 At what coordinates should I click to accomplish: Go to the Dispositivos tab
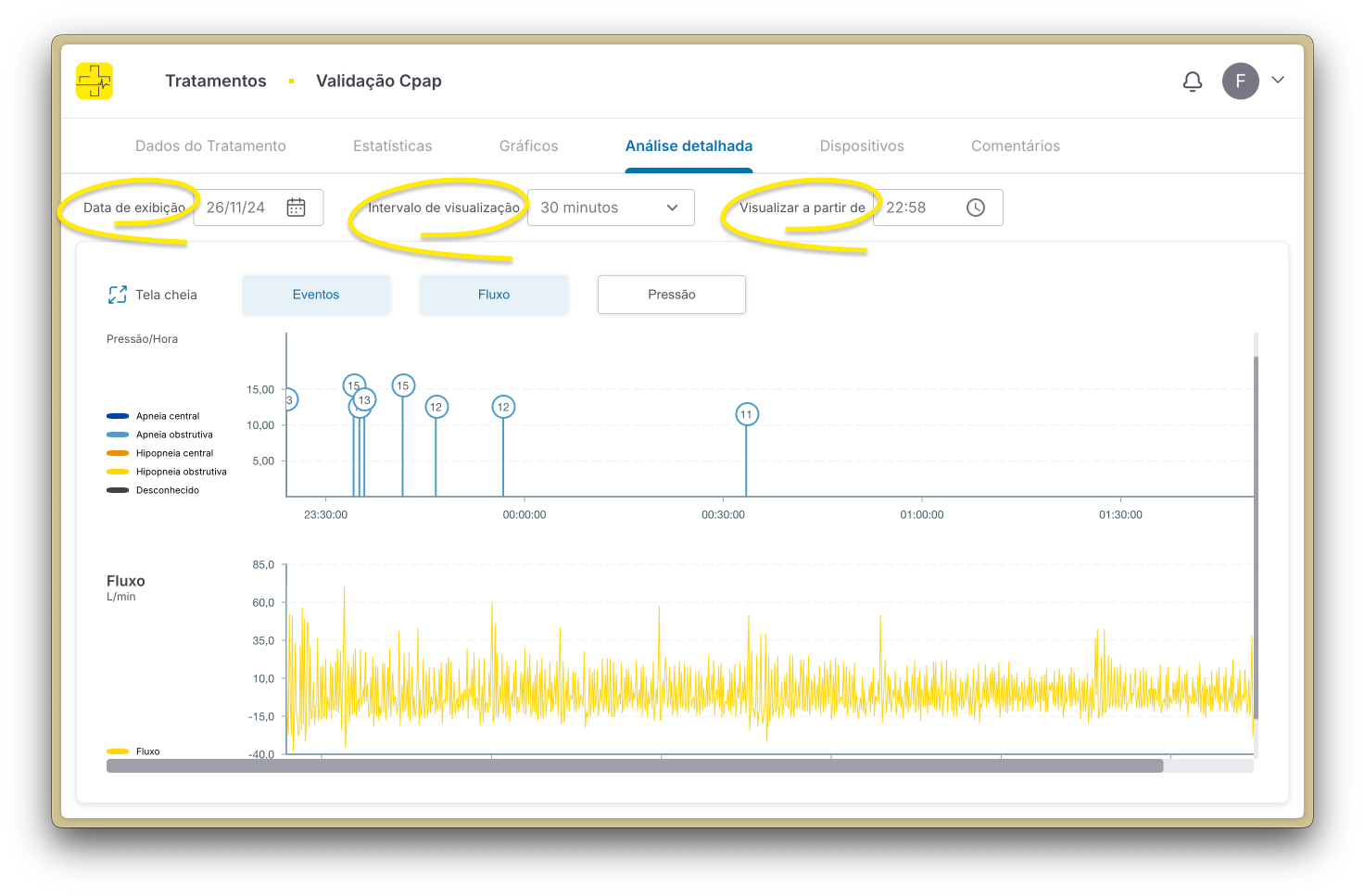click(x=862, y=146)
